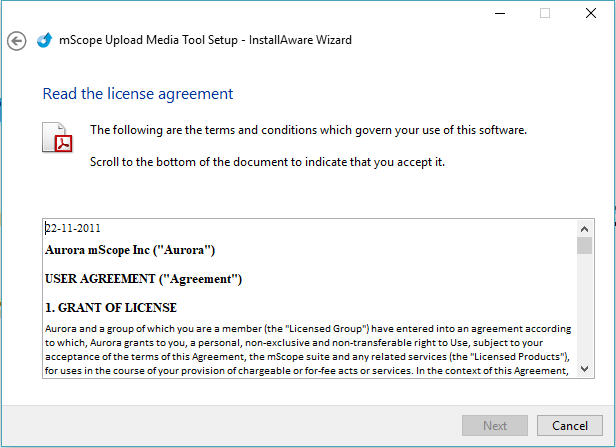The width and height of the screenshot is (616, 448).
Task: Click the license scrollbar up arrow
Action: [x=584, y=227]
